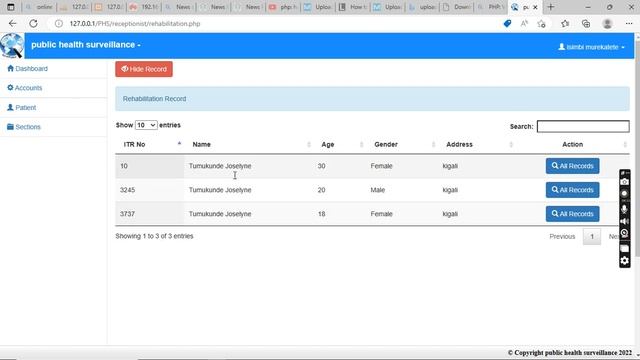The width and height of the screenshot is (640, 360).
Task: Open browser Collections icon
Action: (x=586, y=24)
